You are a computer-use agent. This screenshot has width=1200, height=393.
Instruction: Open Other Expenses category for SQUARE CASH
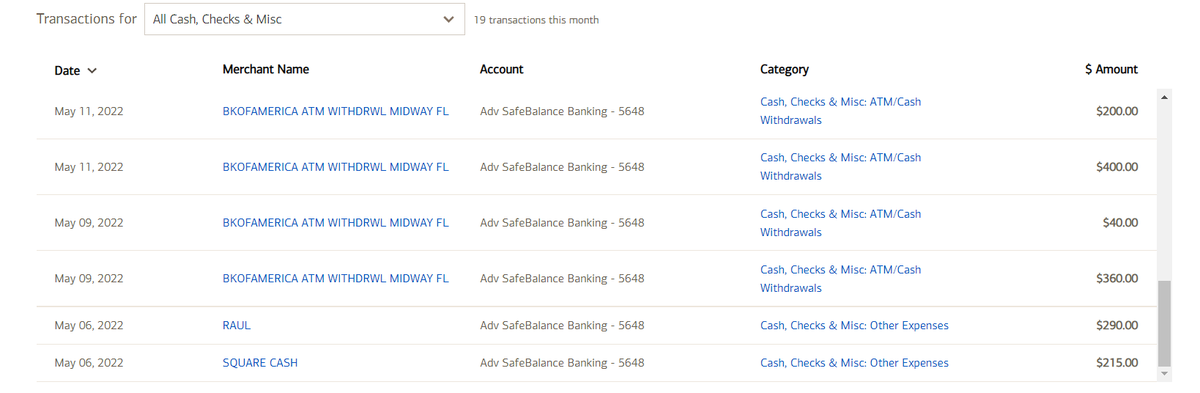click(854, 363)
